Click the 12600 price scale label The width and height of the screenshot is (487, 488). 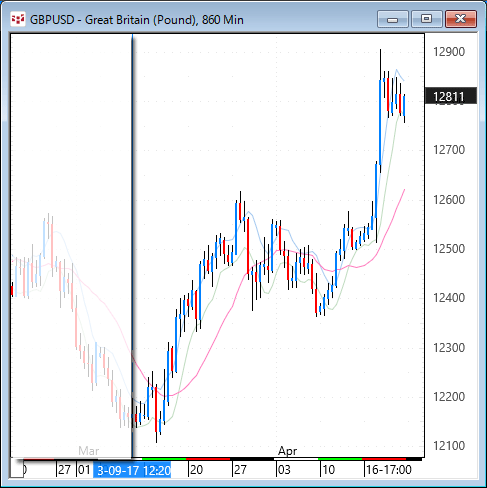[449, 200]
